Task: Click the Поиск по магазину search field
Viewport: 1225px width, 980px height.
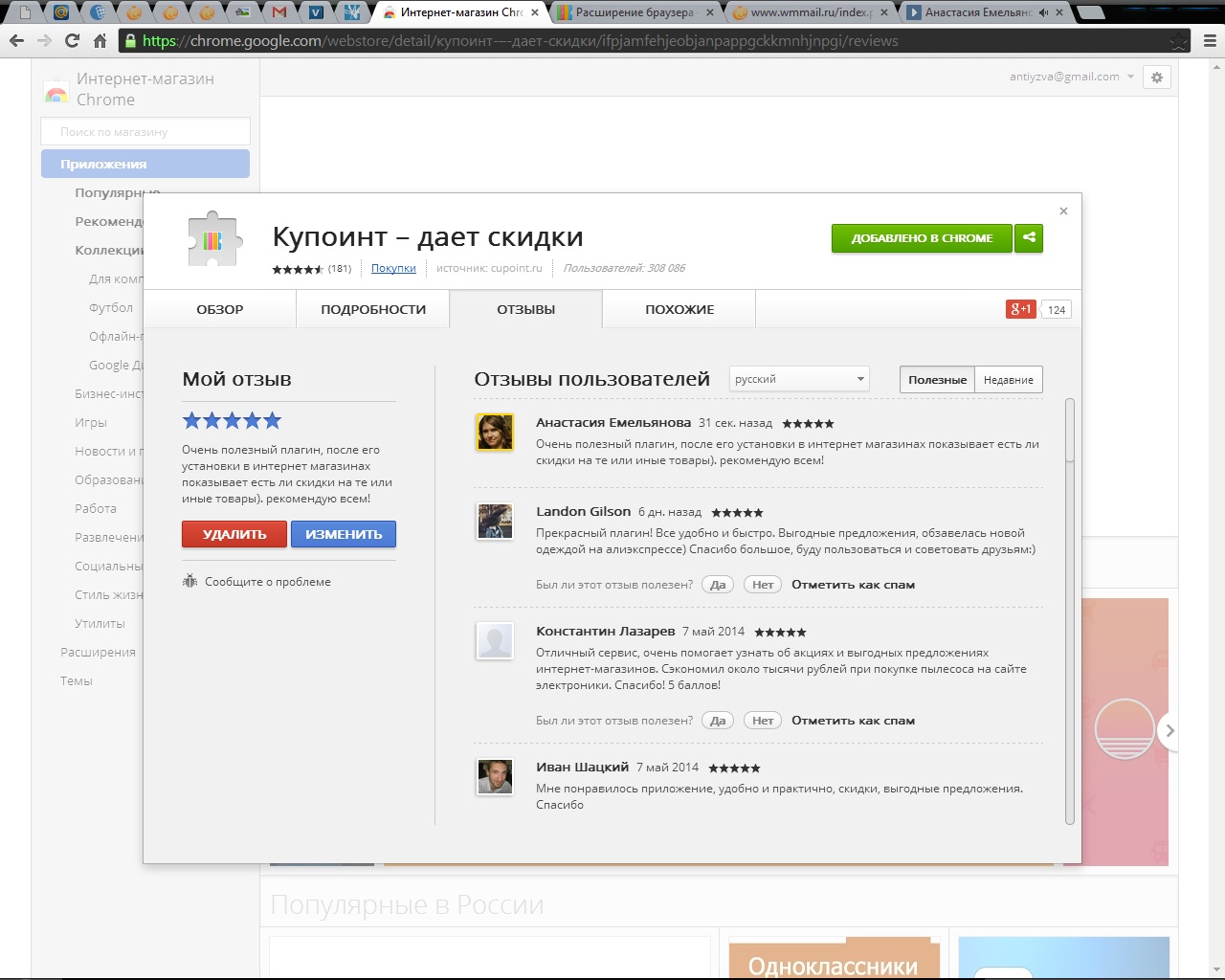Action: [x=145, y=131]
